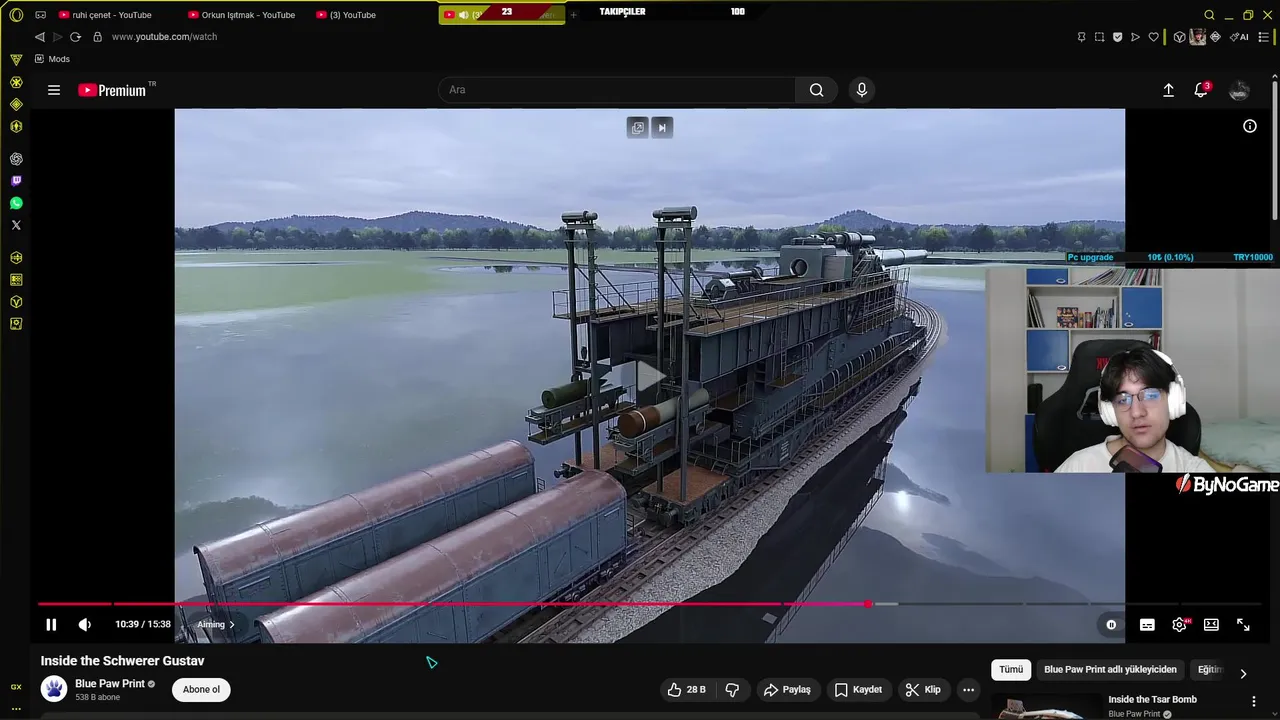Screen dimensions: 1280x720
Task: Open the more actions three-dots menu
Action: click(x=968, y=689)
